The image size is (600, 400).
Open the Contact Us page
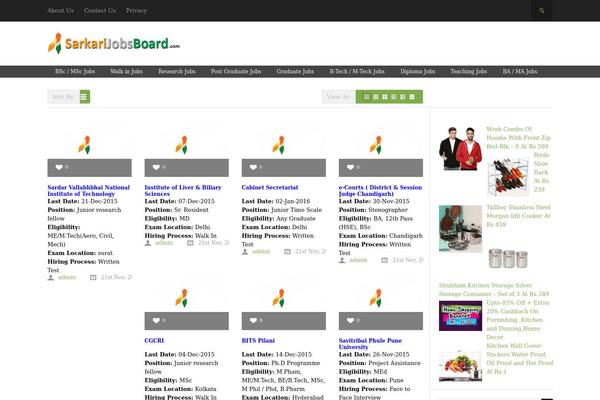tap(100, 11)
